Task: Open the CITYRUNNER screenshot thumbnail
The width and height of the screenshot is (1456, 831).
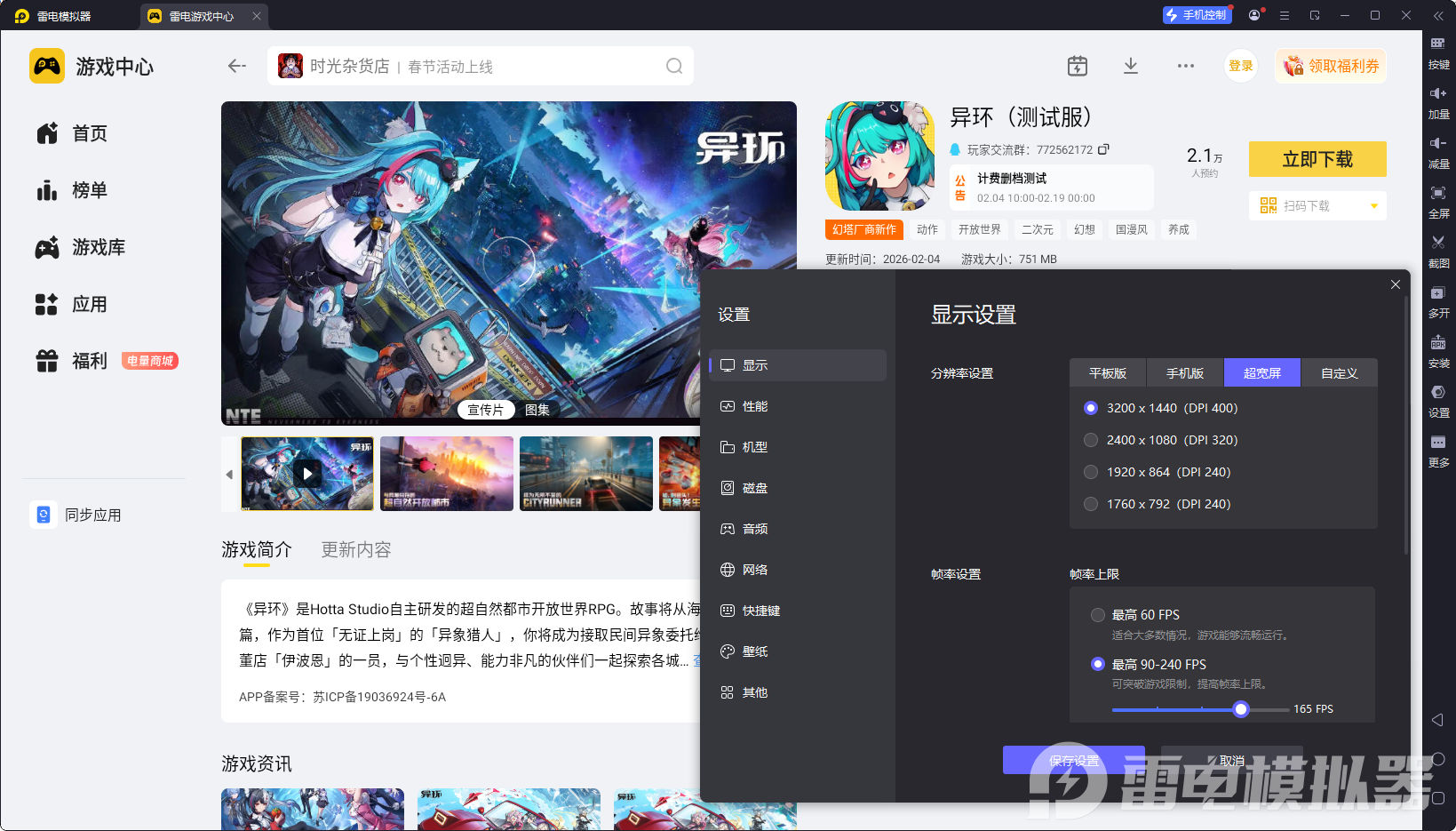Action: pos(586,474)
